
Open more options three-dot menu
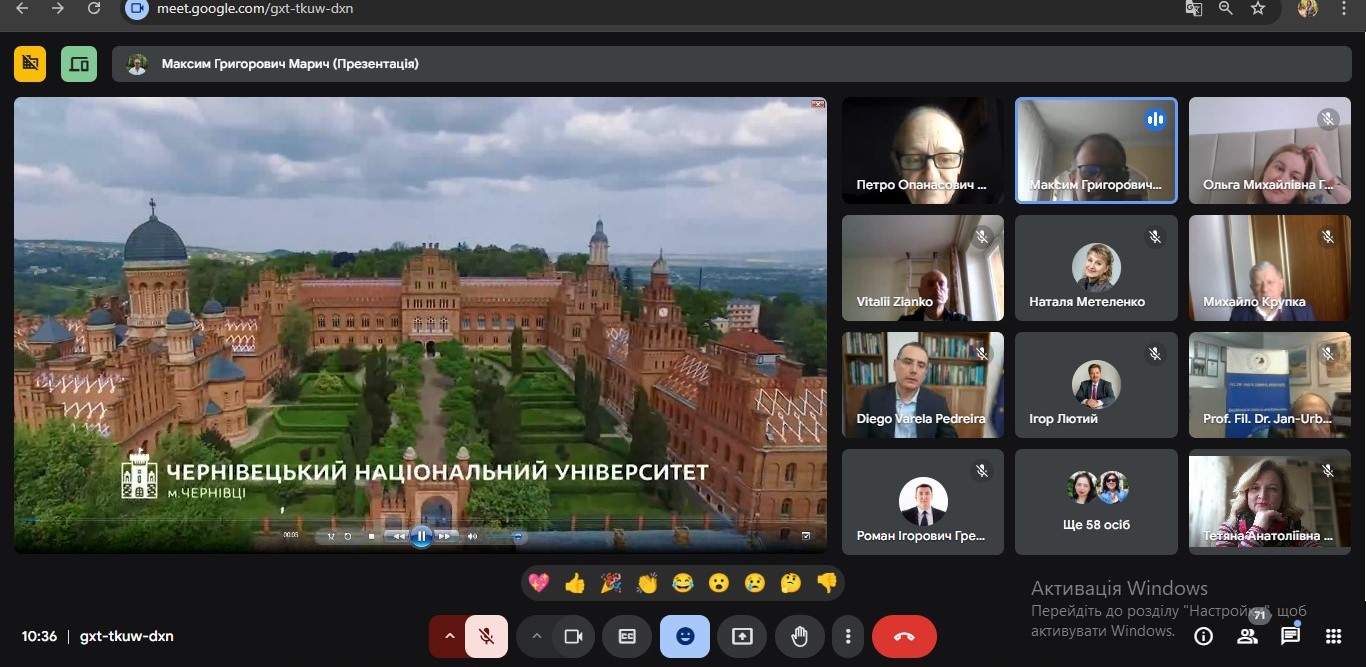coord(848,636)
